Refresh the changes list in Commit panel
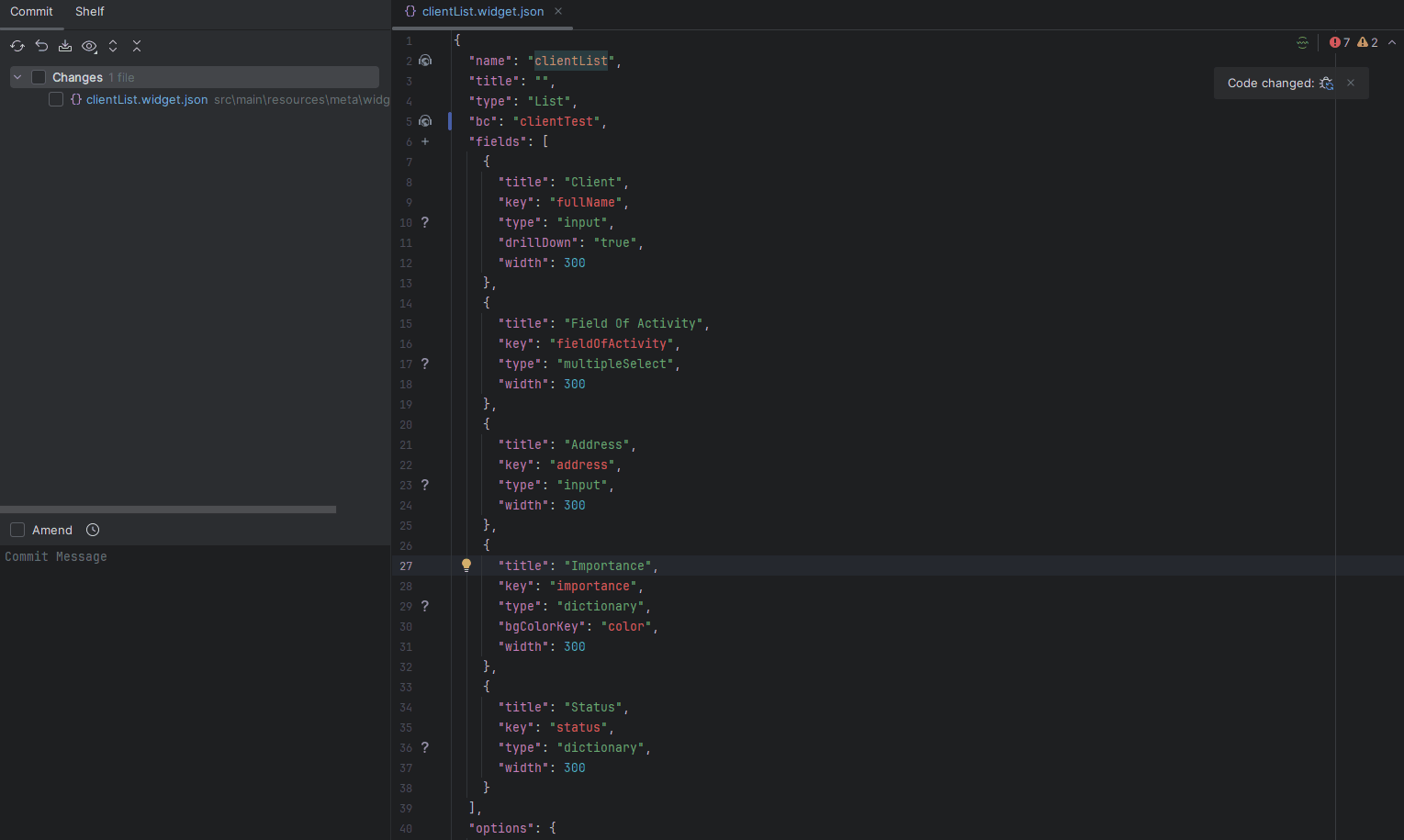This screenshot has width=1404, height=840. coord(17,45)
